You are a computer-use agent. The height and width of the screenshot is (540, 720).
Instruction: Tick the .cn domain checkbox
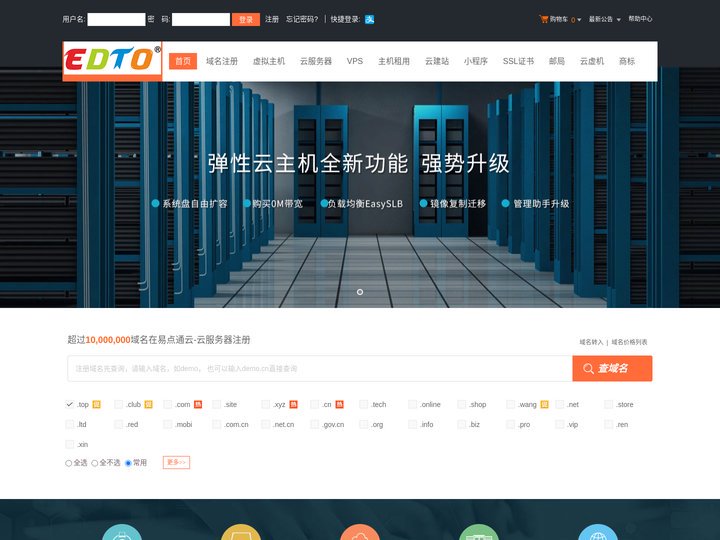point(315,405)
